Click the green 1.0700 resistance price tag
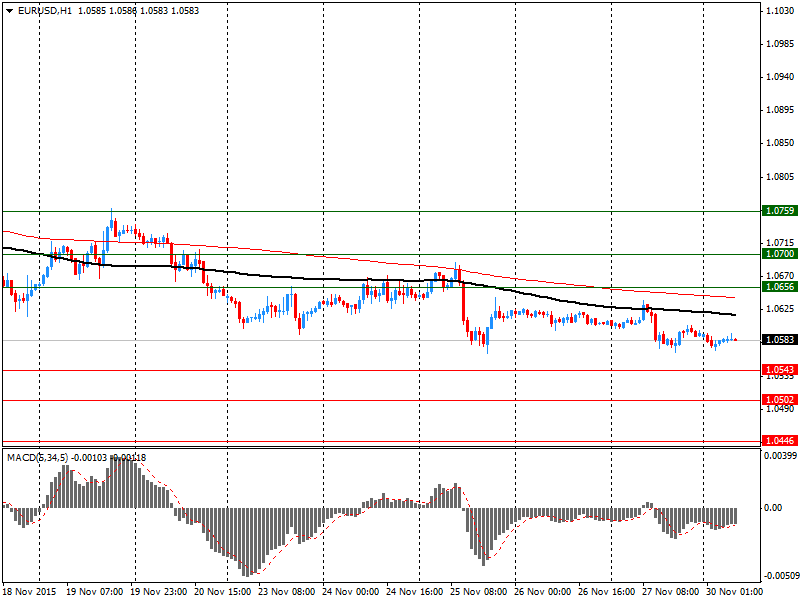The image size is (800, 600). [x=780, y=254]
